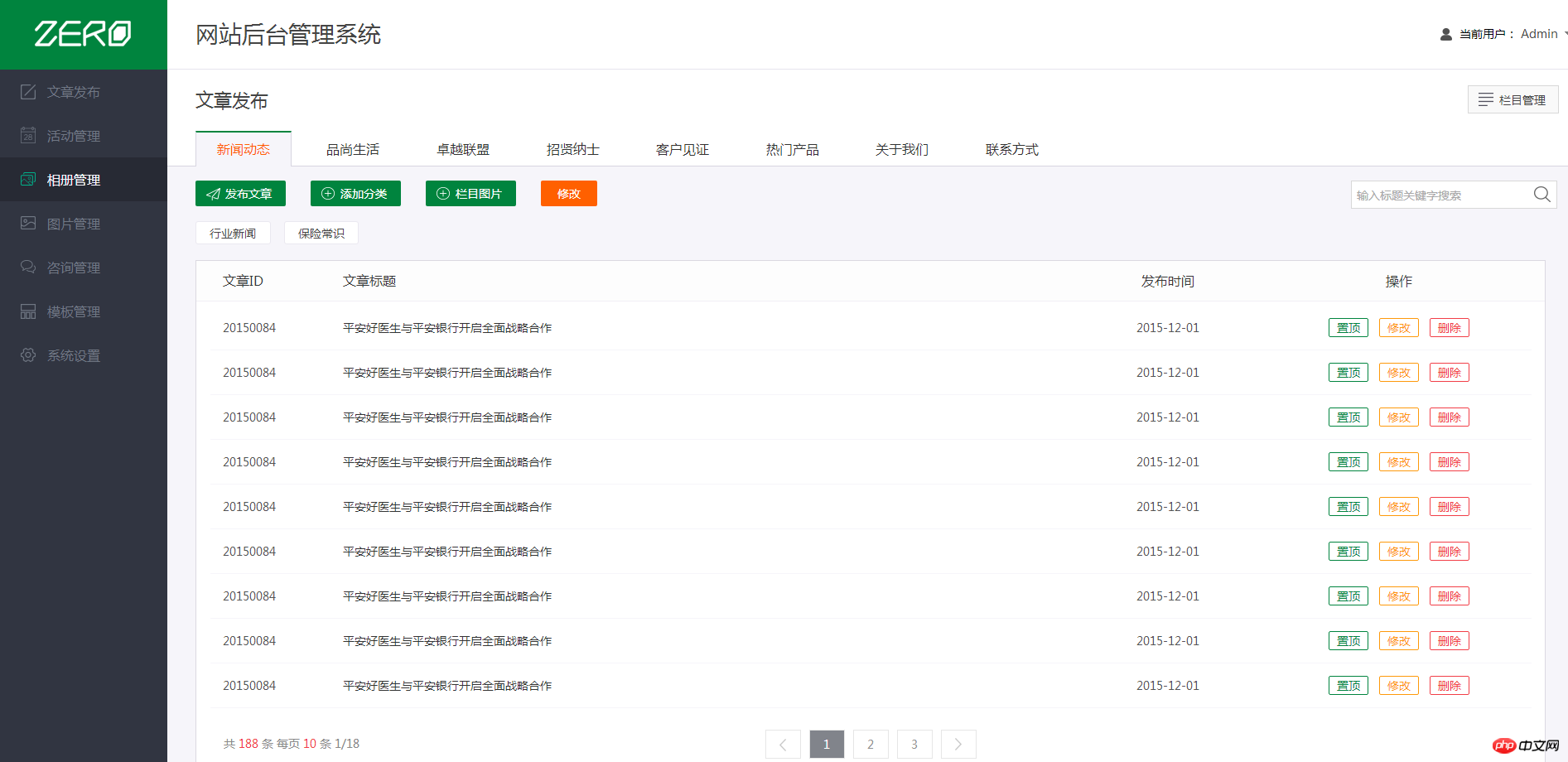Click the ZERO logo
The image size is (1568, 762).
(x=83, y=34)
